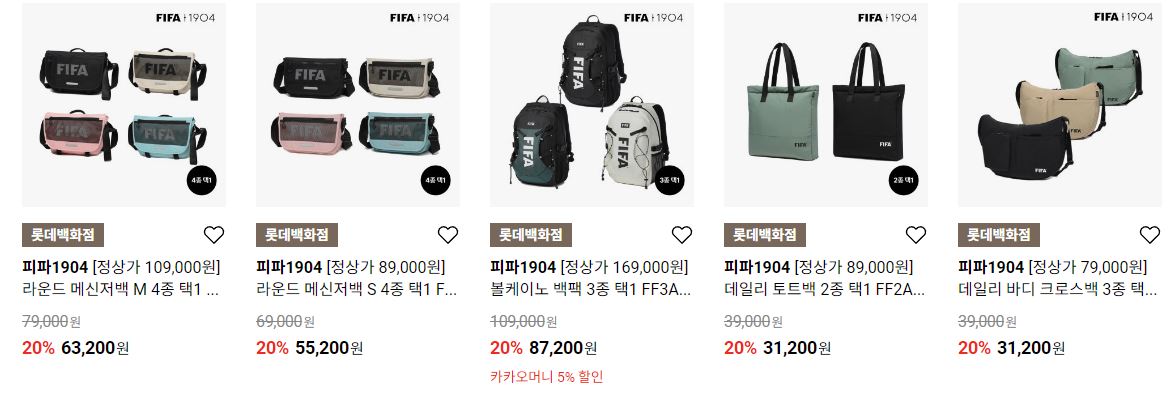This screenshot has width=1170, height=411.
Task: Open the 볼케이노 백팩 3종 택1 title link
Action: tap(590, 290)
